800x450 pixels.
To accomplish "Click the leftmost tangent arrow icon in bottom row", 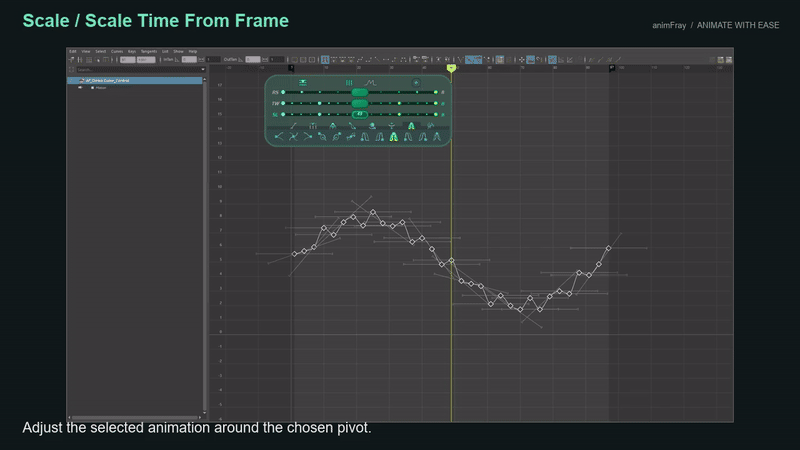I will click(x=279, y=137).
